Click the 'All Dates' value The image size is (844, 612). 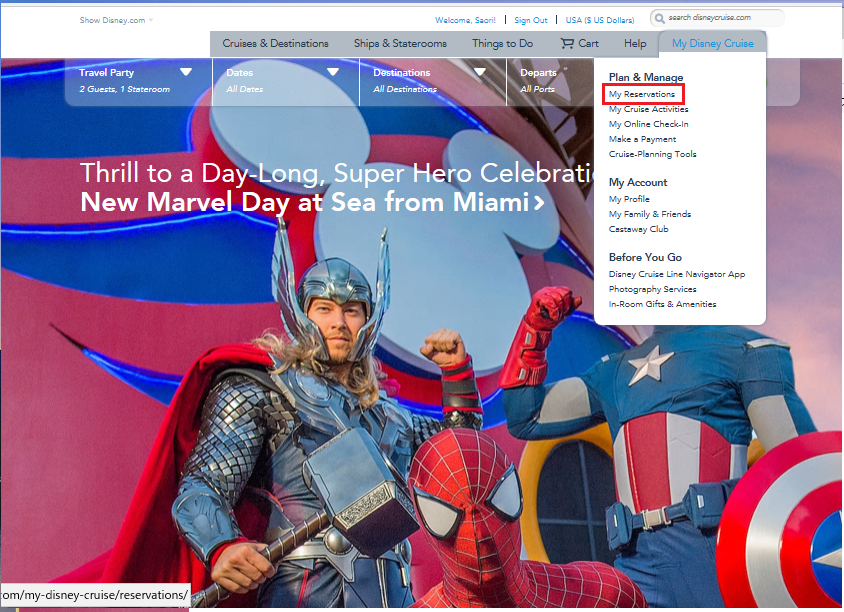pyautogui.click(x=245, y=89)
